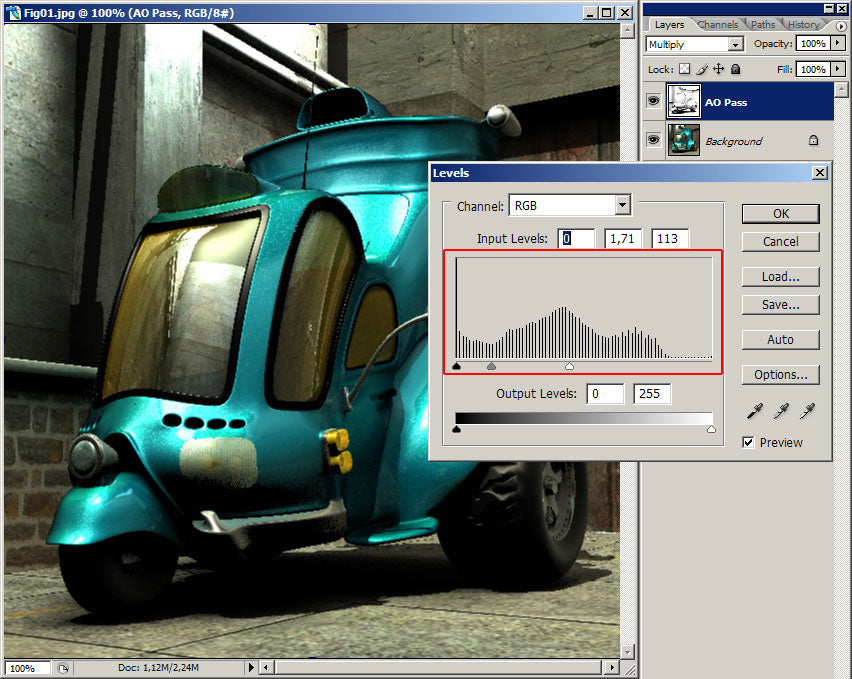Open the Opacity value slider arrow
This screenshot has height=679, width=852.
point(838,43)
